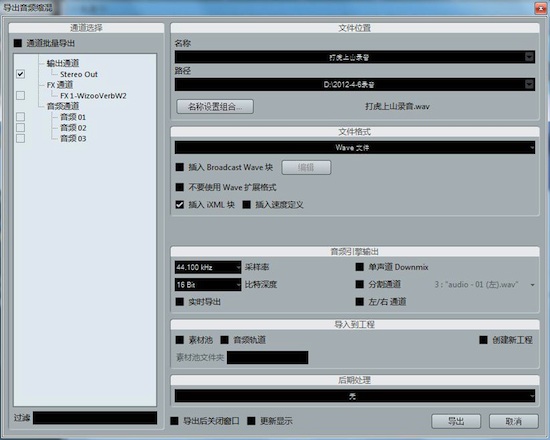Screen dimensions: 550x440
Task: Open the 后期处理 dropdown
Action: (355, 396)
